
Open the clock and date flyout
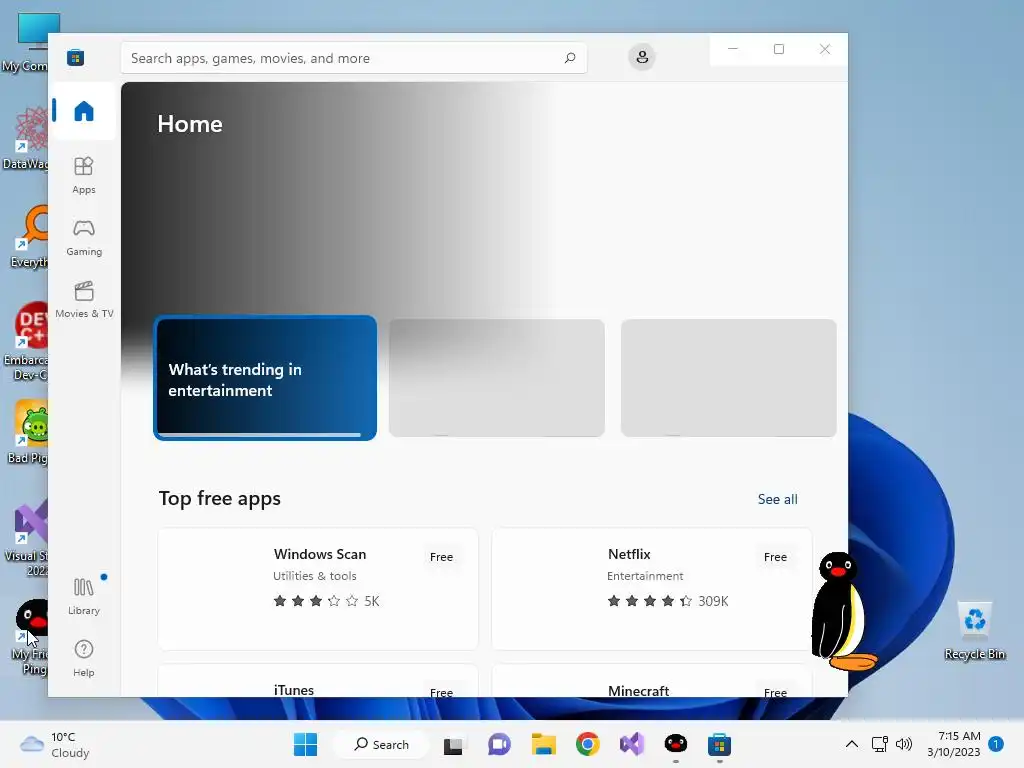[953, 744]
